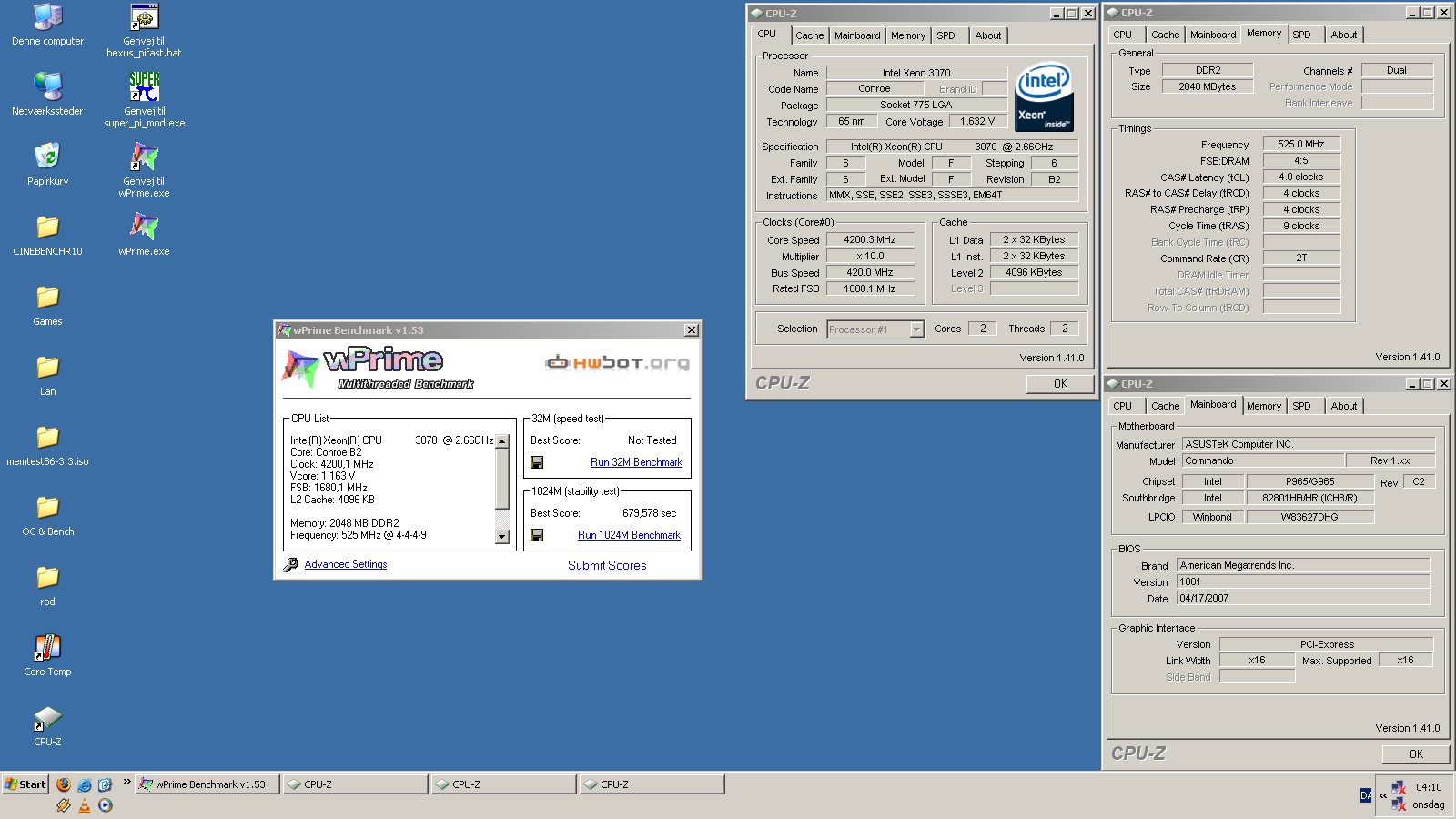Screen dimensions: 1456x819
Task: Open the Games folder
Action: [x=47, y=305]
